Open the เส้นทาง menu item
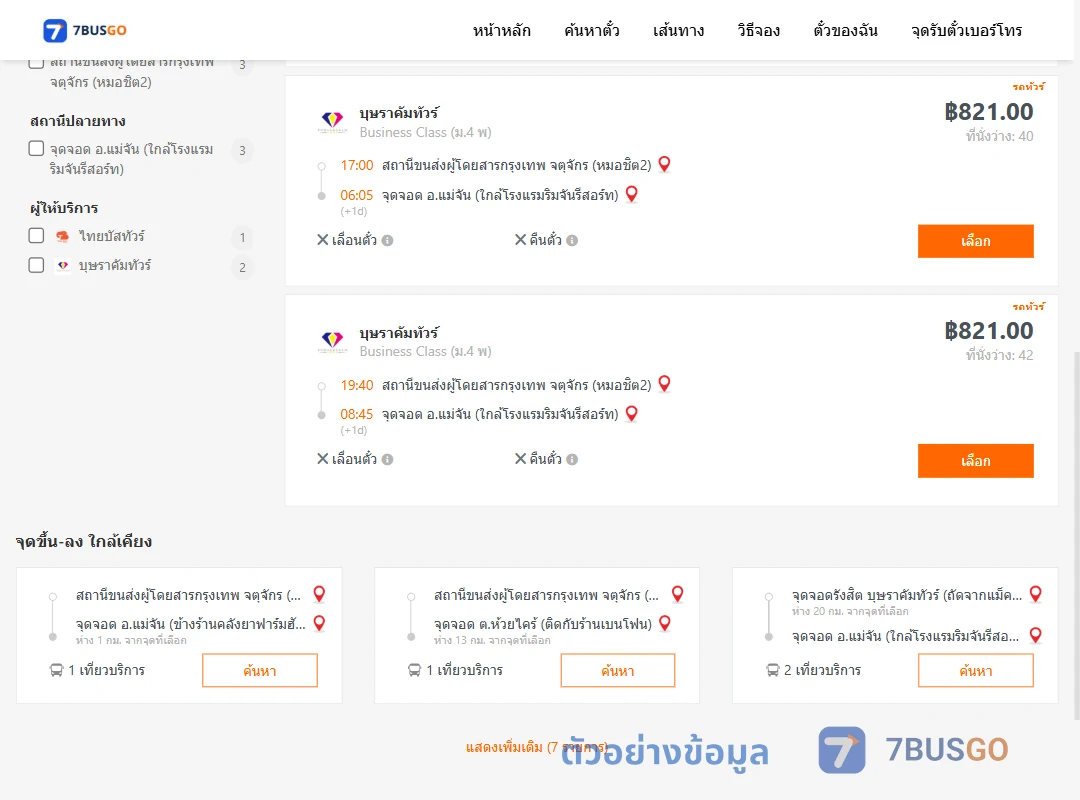This screenshot has height=800, width=1080. (678, 30)
